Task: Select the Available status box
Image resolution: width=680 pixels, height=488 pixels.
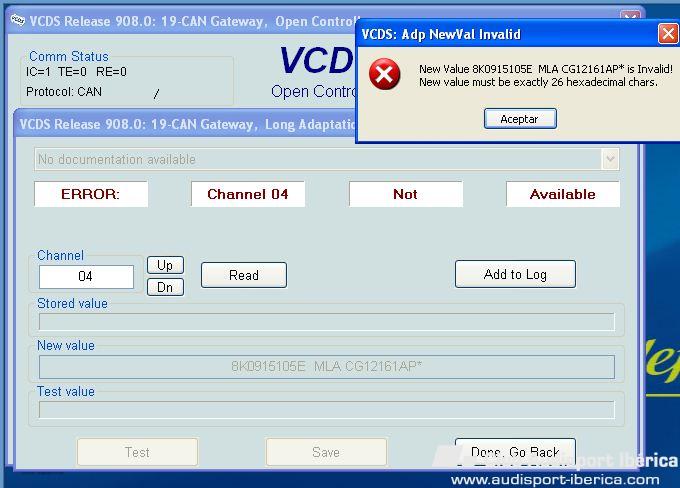Action: (562, 194)
